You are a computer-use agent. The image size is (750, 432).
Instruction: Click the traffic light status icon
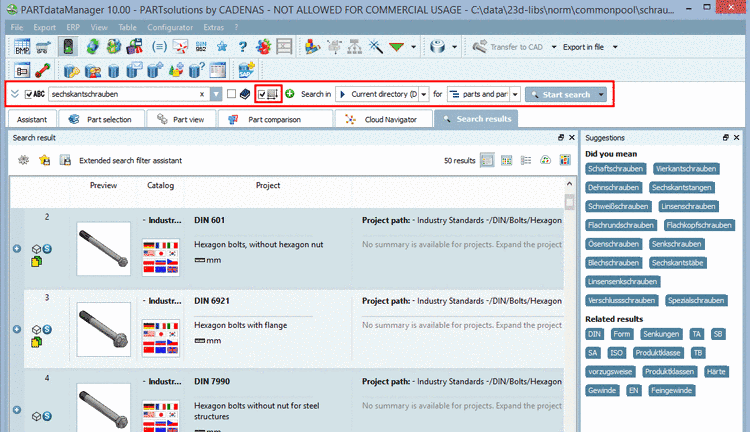(x=68, y=47)
